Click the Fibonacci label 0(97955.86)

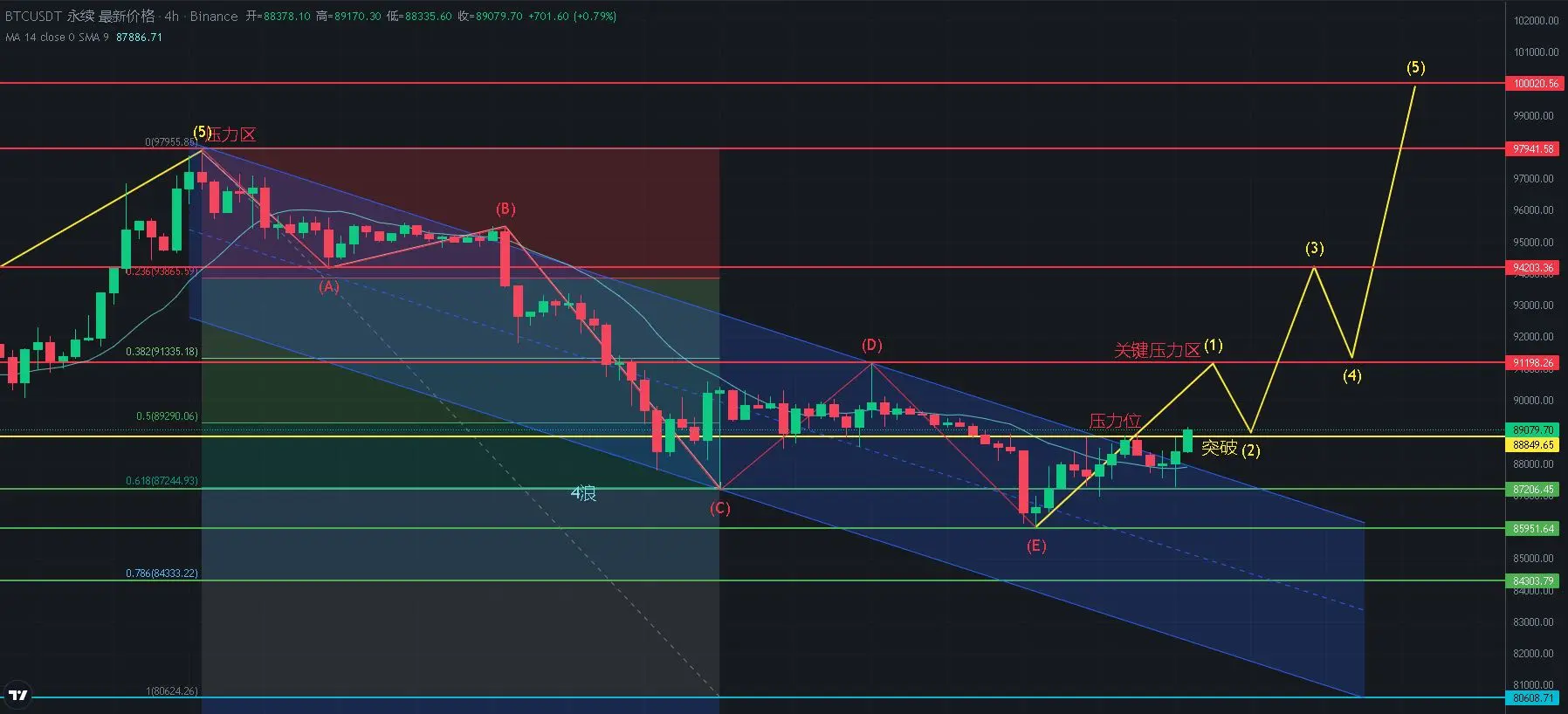171,141
